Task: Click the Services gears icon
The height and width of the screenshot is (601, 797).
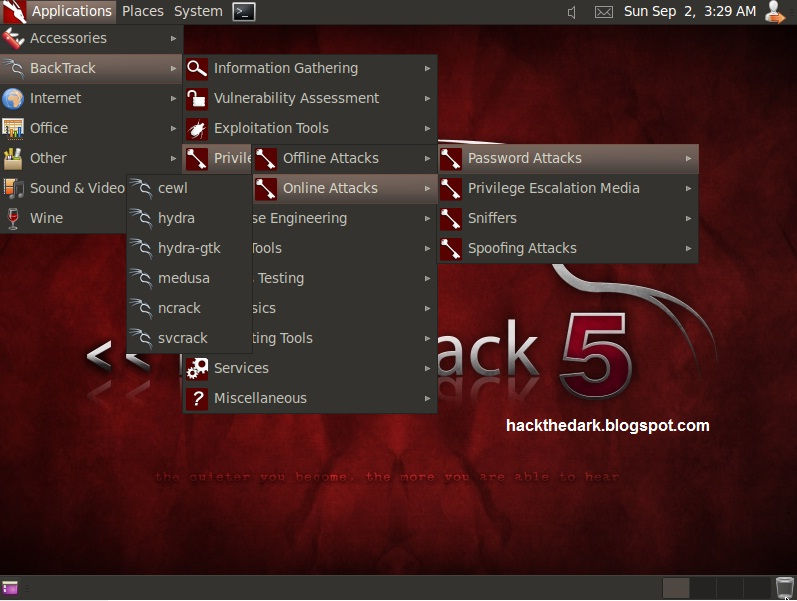Action: coord(197,368)
